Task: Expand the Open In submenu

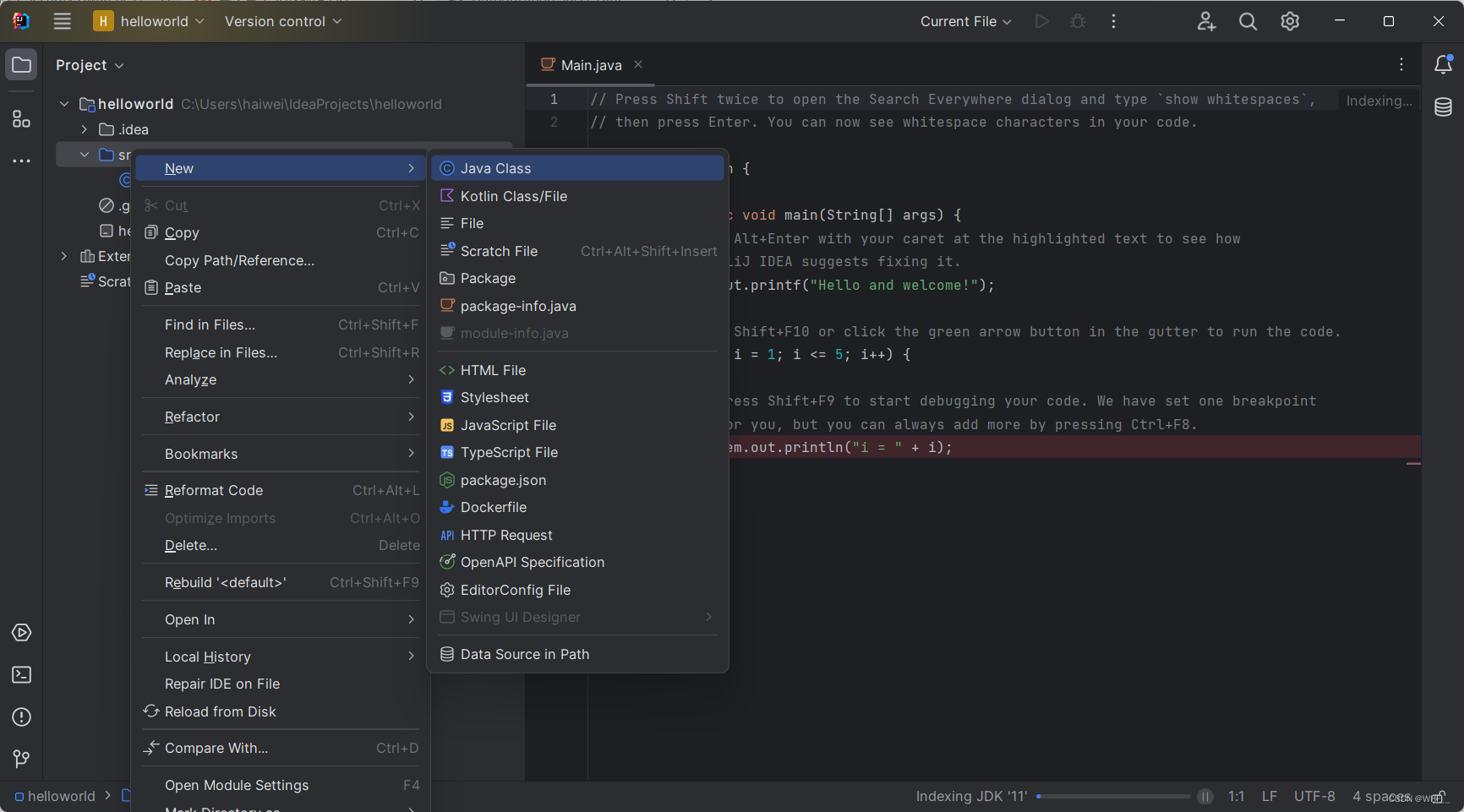Action: coord(281,619)
